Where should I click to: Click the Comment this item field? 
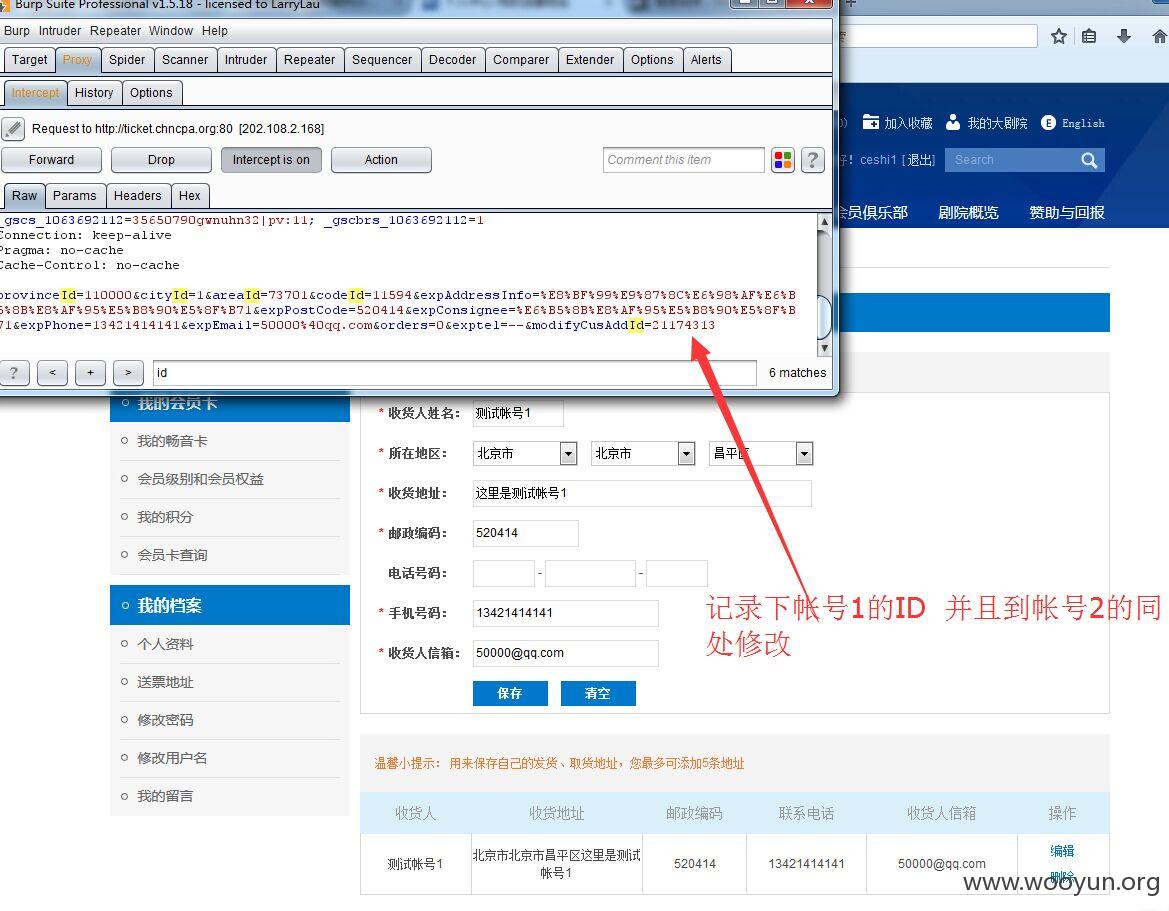point(684,160)
